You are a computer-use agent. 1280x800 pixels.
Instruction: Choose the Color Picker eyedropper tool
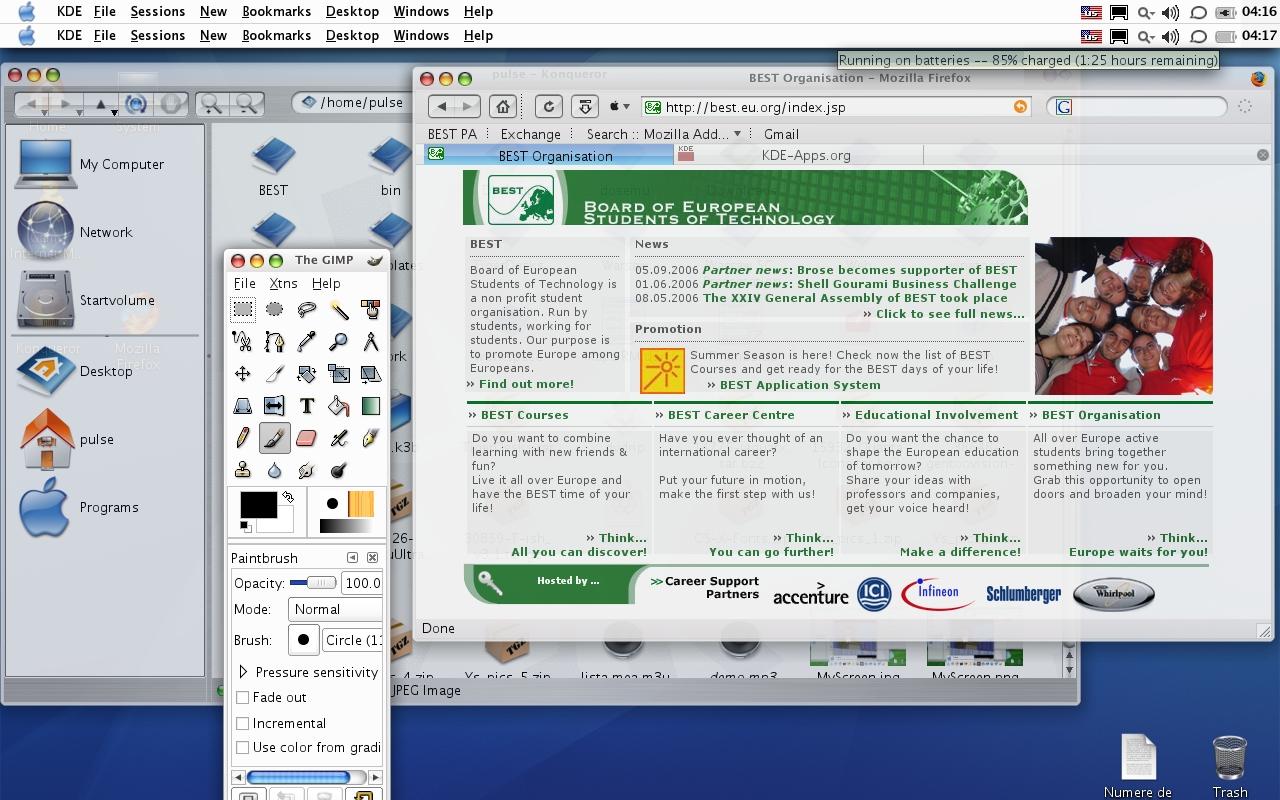(x=306, y=341)
